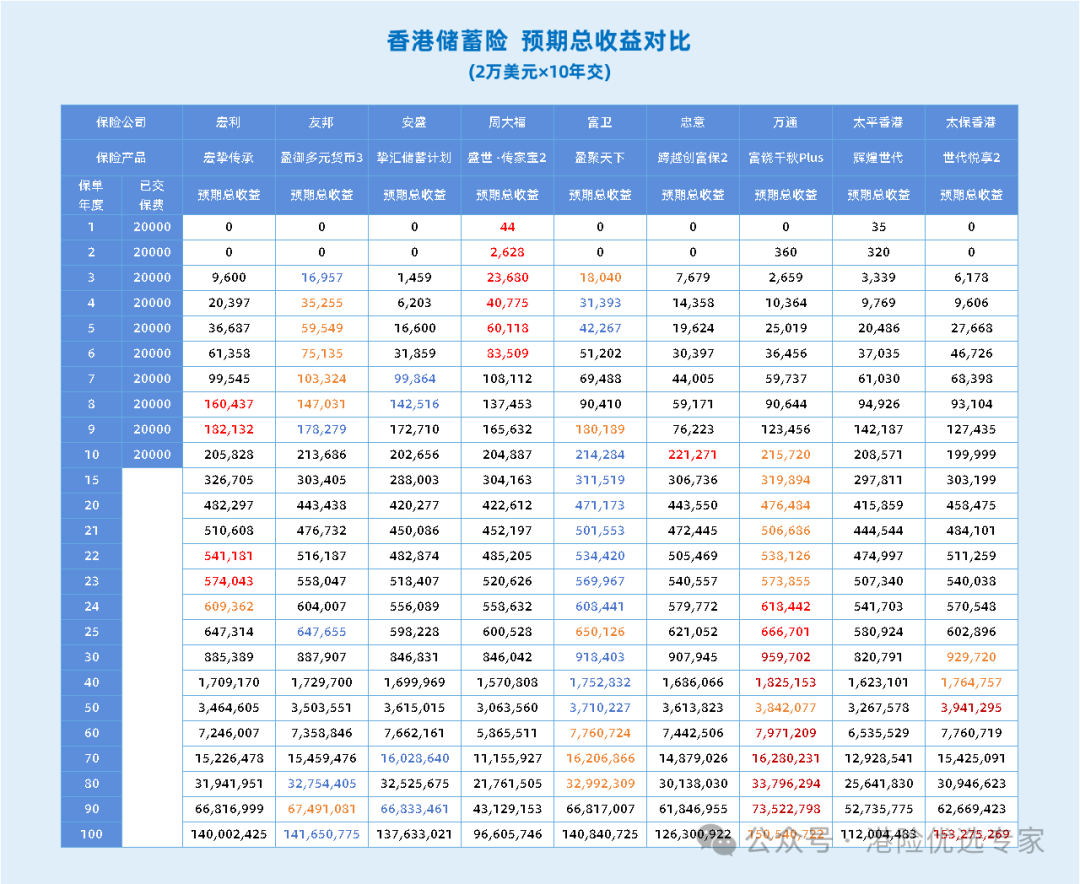Select the orange value 7,760,724
This screenshot has height=884, width=1080.
tap(600, 733)
